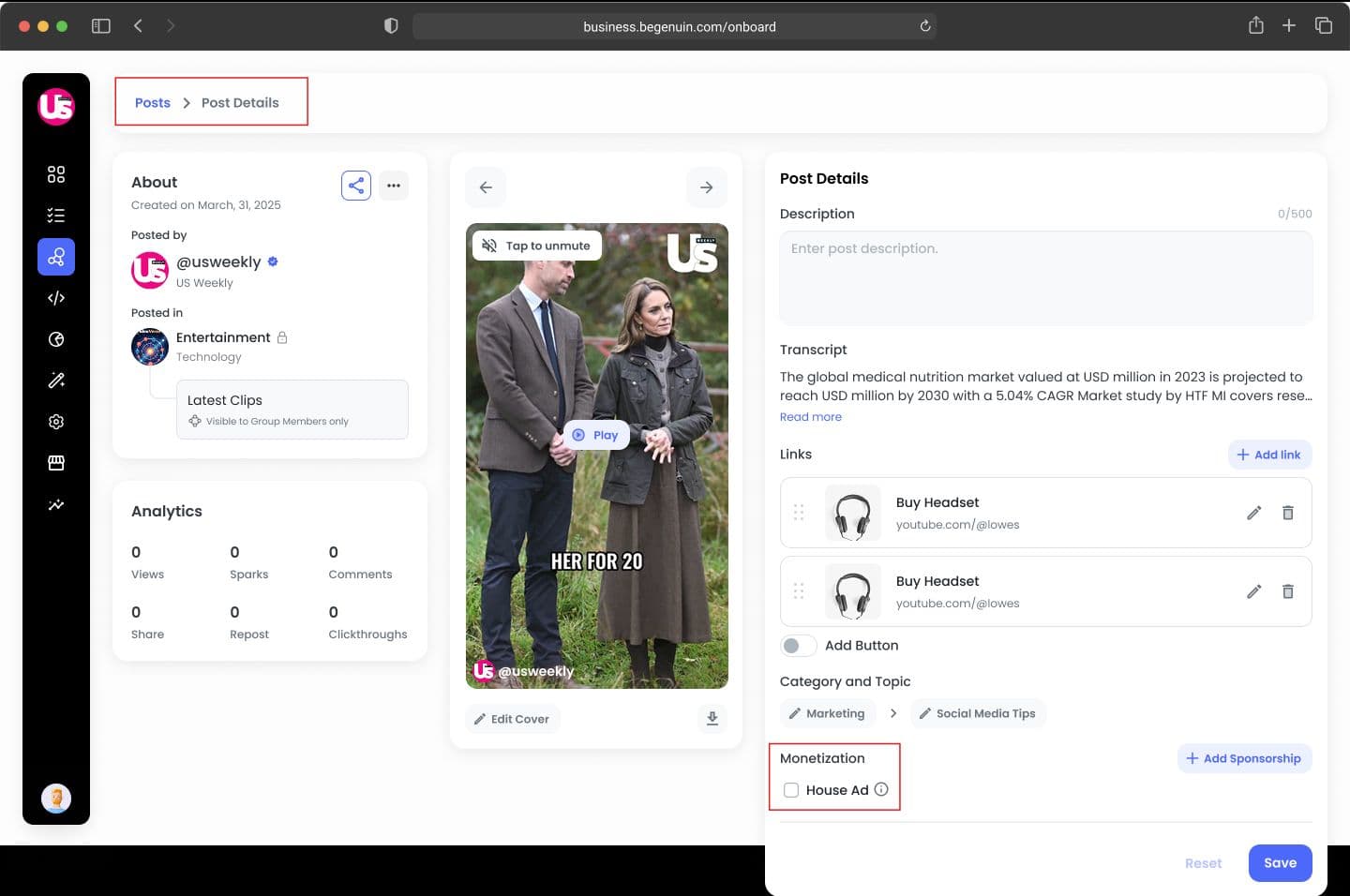1350x896 pixels.
Task: Grab the first link's reorder handle
Action: [x=799, y=513]
